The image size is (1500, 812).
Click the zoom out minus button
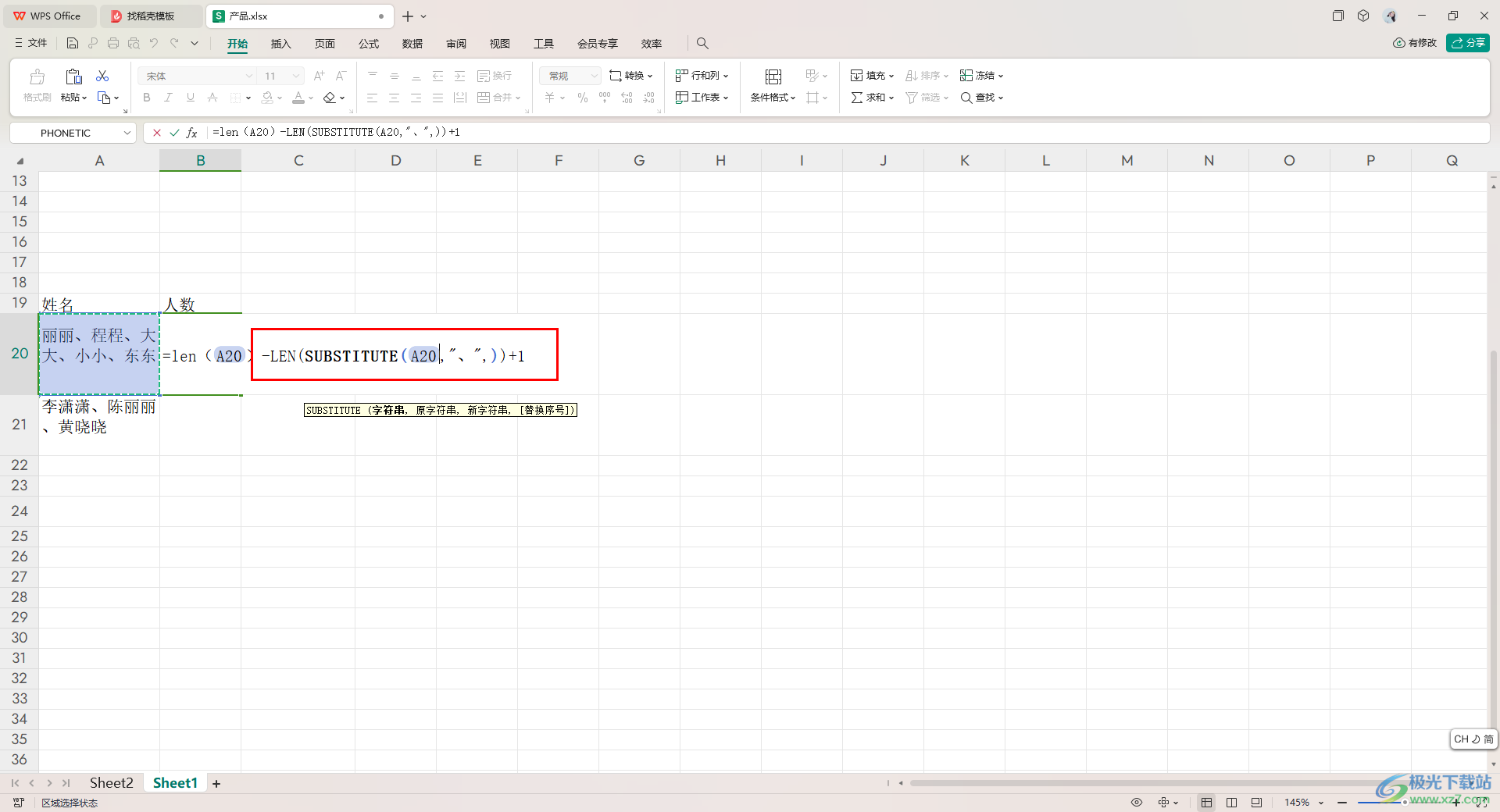pos(1342,803)
